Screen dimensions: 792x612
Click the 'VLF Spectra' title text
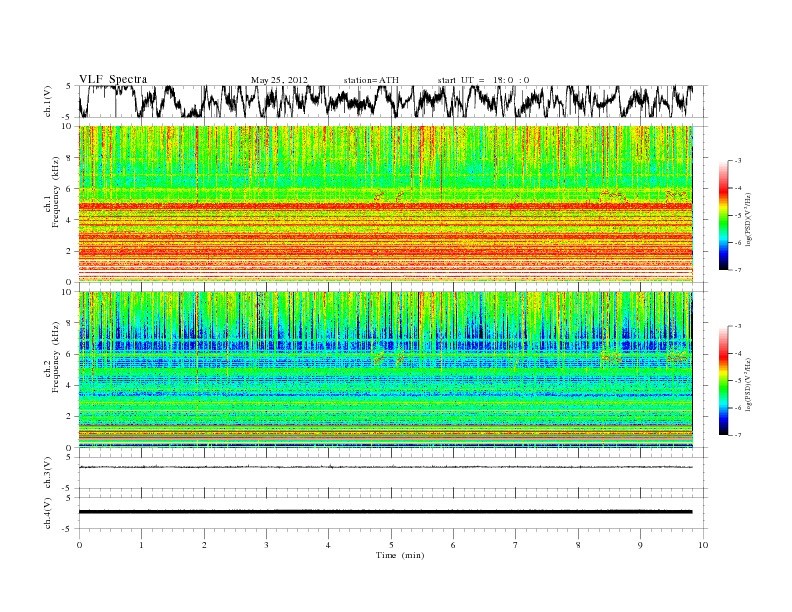113,79
